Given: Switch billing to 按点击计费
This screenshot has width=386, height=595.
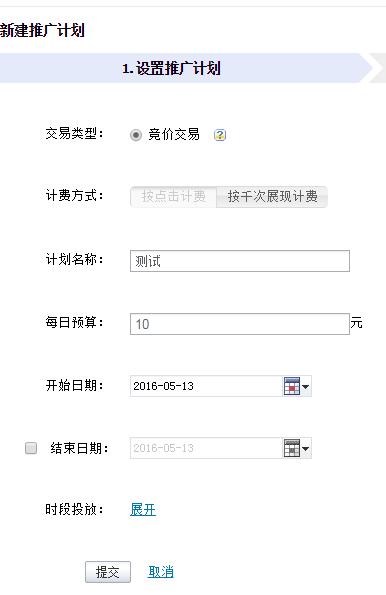Looking at the screenshot, I should tap(173, 197).
